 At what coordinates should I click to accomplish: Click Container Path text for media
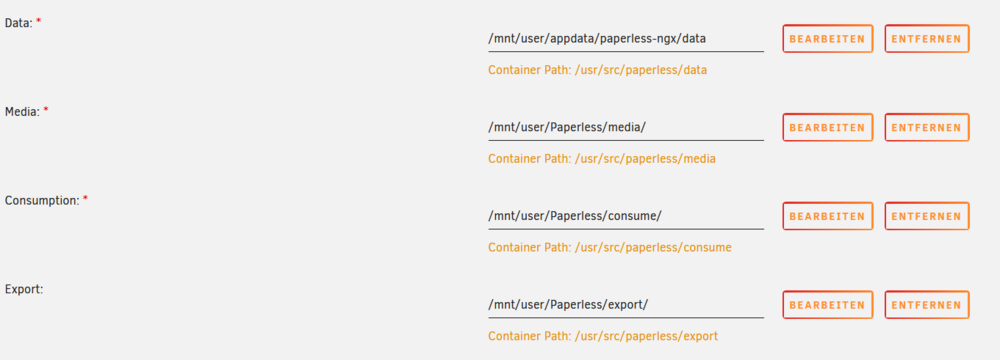click(x=601, y=159)
